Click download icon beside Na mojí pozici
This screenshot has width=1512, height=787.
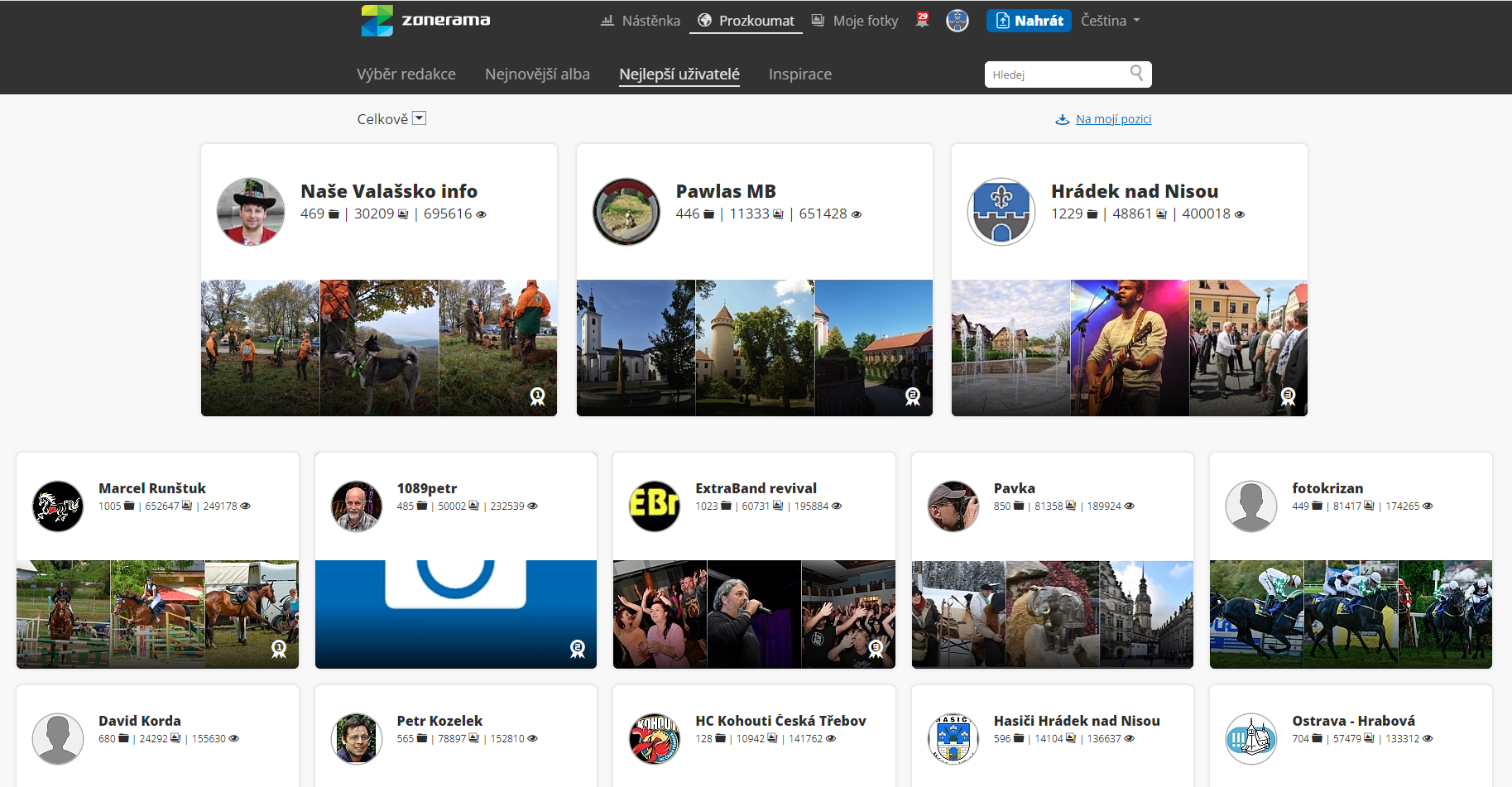pyautogui.click(x=1063, y=119)
